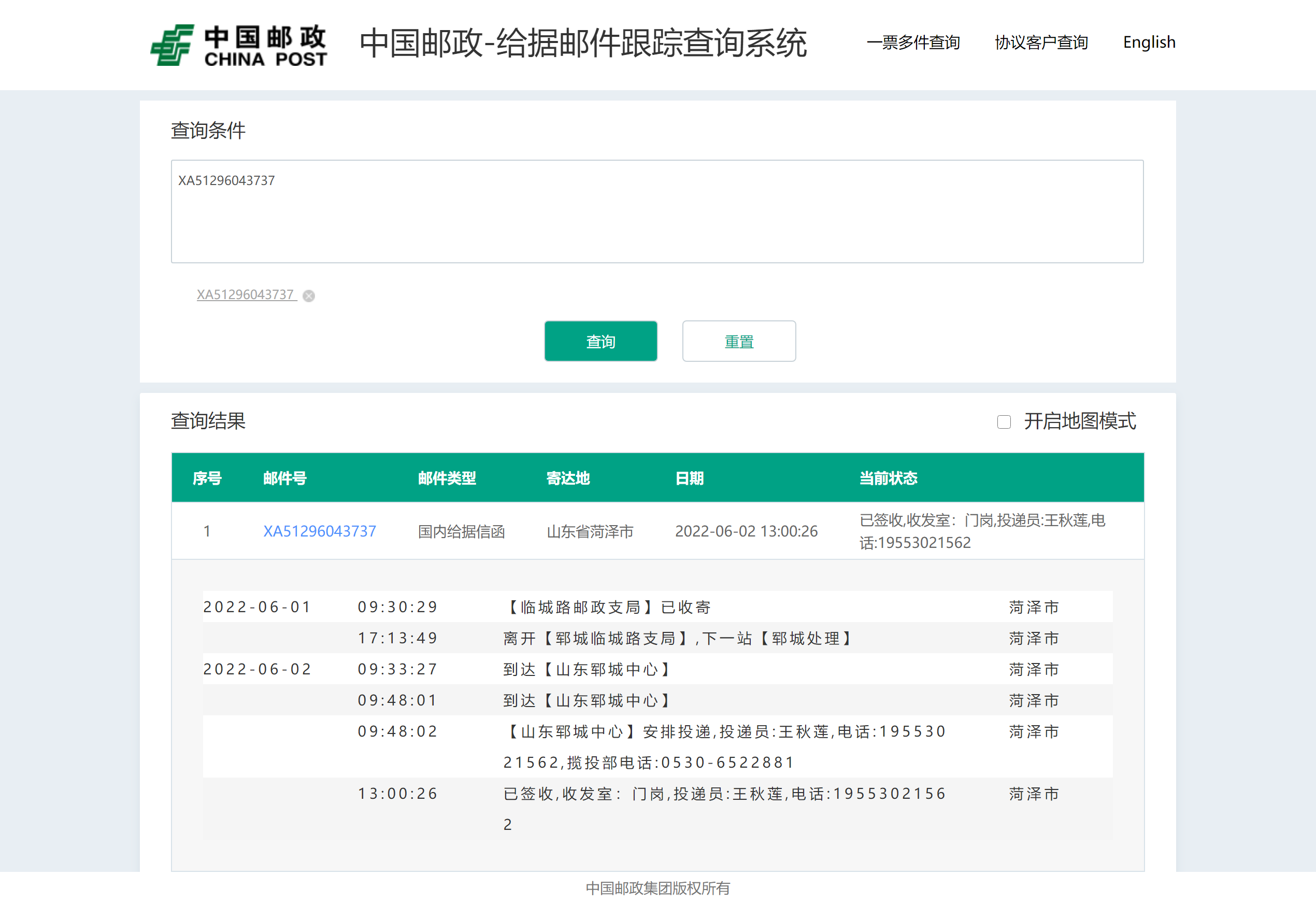Click the 【临城路邮政支局】已收寄 tracking entry
The width and height of the screenshot is (1316, 903).
pos(607,608)
